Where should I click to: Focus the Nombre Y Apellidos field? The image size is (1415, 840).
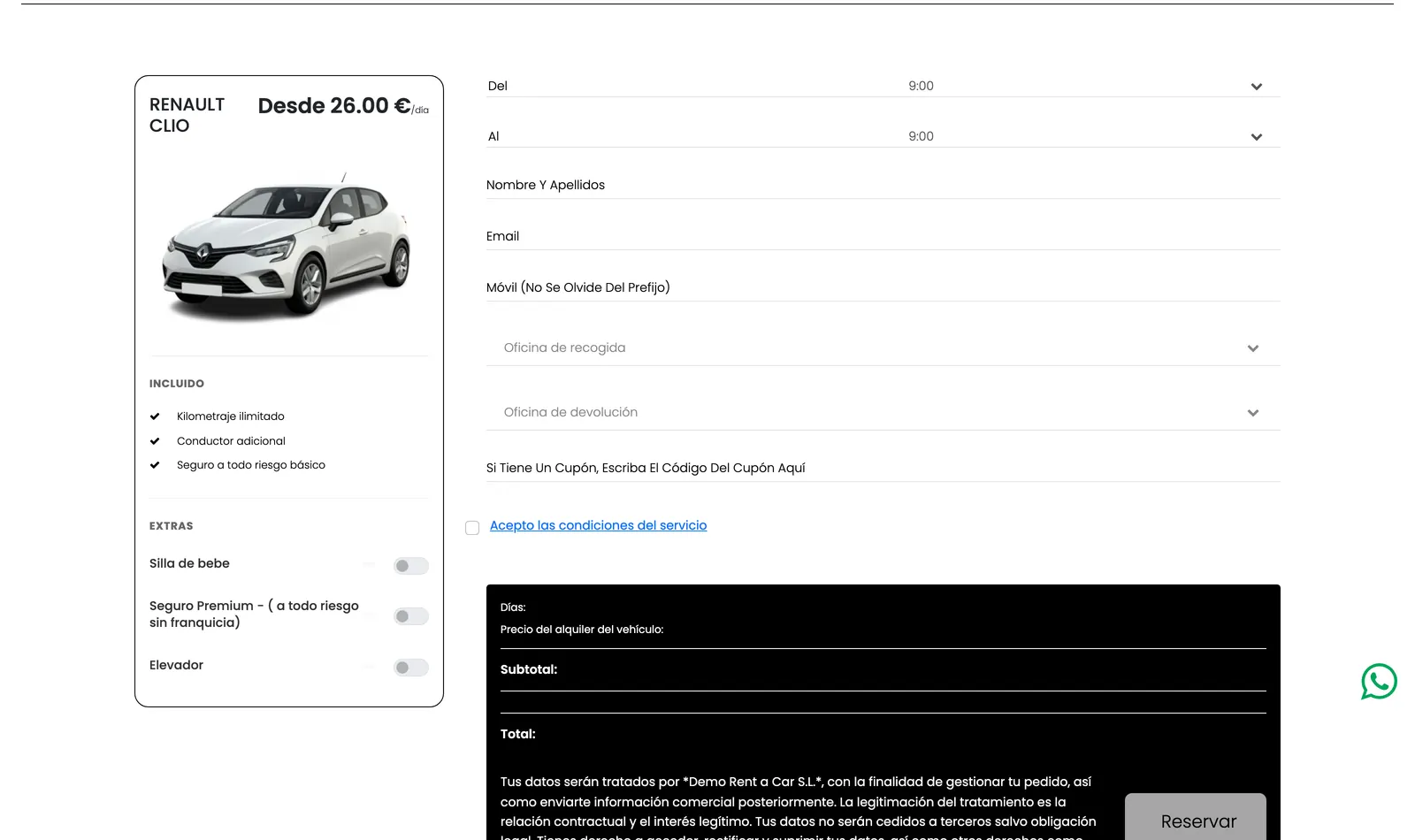coord(883,185)
